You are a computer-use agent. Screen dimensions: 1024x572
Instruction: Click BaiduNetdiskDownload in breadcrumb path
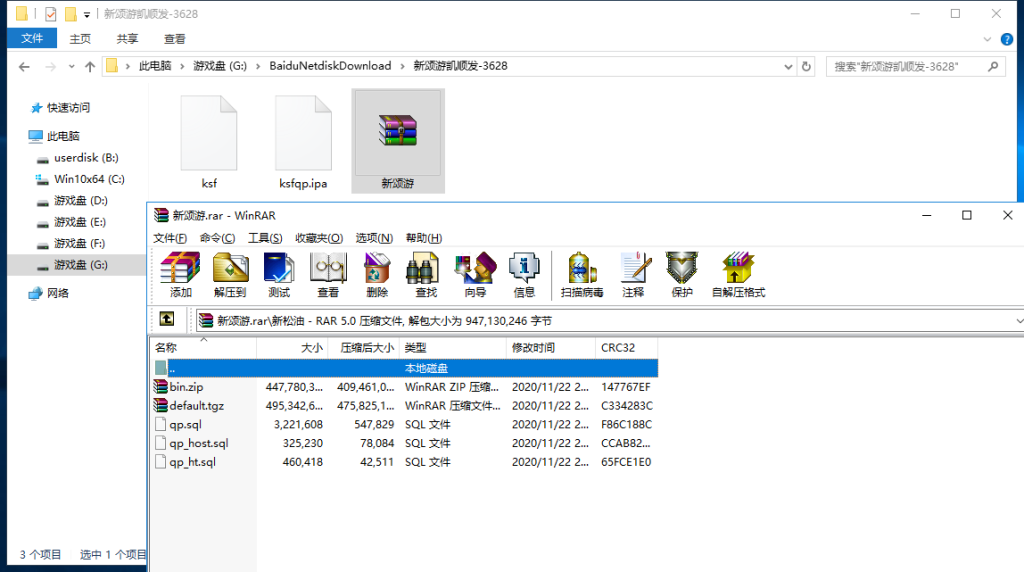pos(330,66)
